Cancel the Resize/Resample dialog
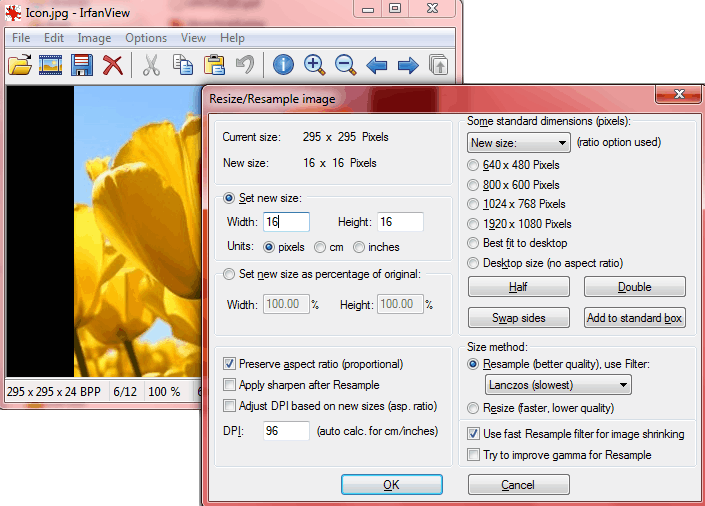 coord(518,484)
